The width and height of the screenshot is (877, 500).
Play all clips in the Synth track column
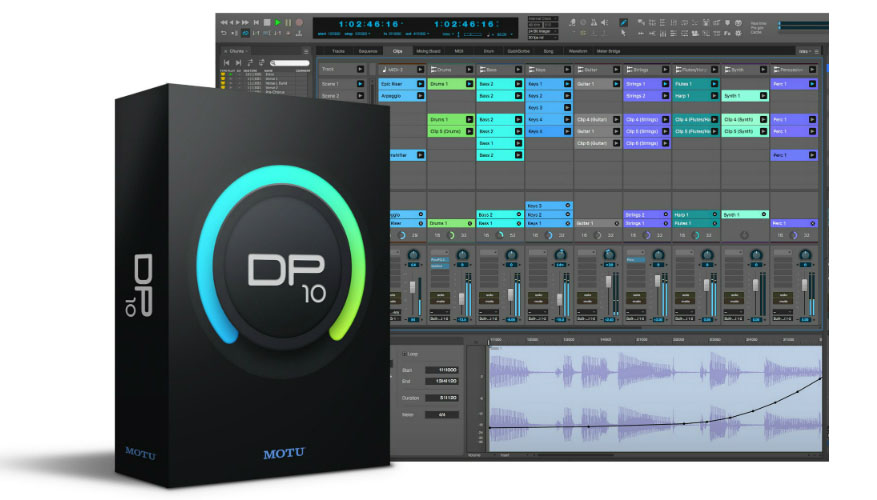[x=763, y=70]
